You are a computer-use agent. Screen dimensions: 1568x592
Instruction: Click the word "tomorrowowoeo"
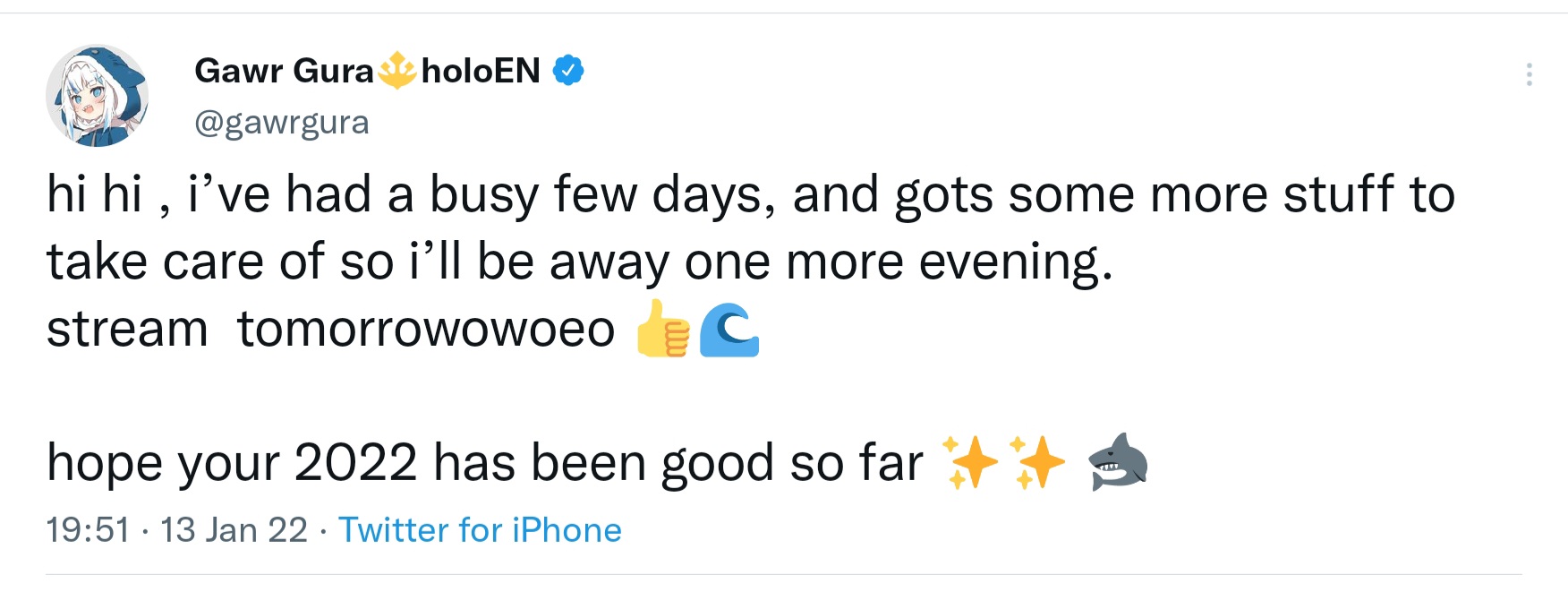coord(426,329)
